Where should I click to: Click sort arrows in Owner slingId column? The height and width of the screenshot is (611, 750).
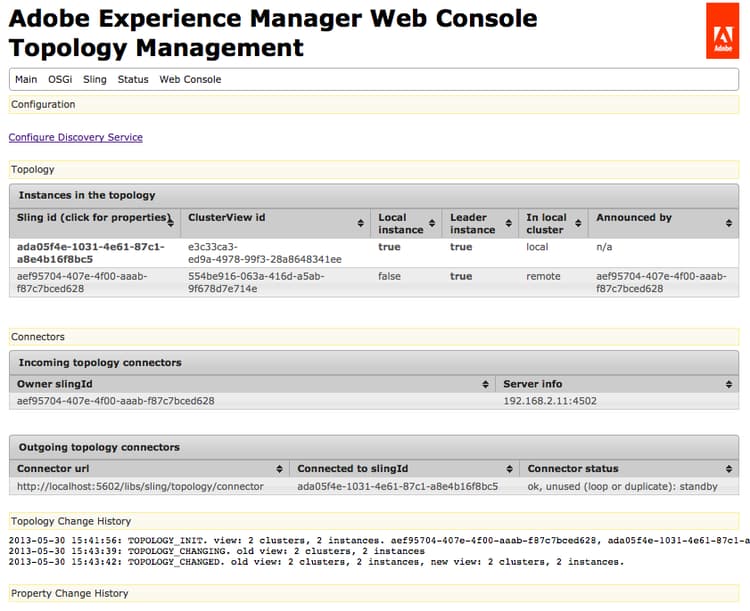(487, 384)
